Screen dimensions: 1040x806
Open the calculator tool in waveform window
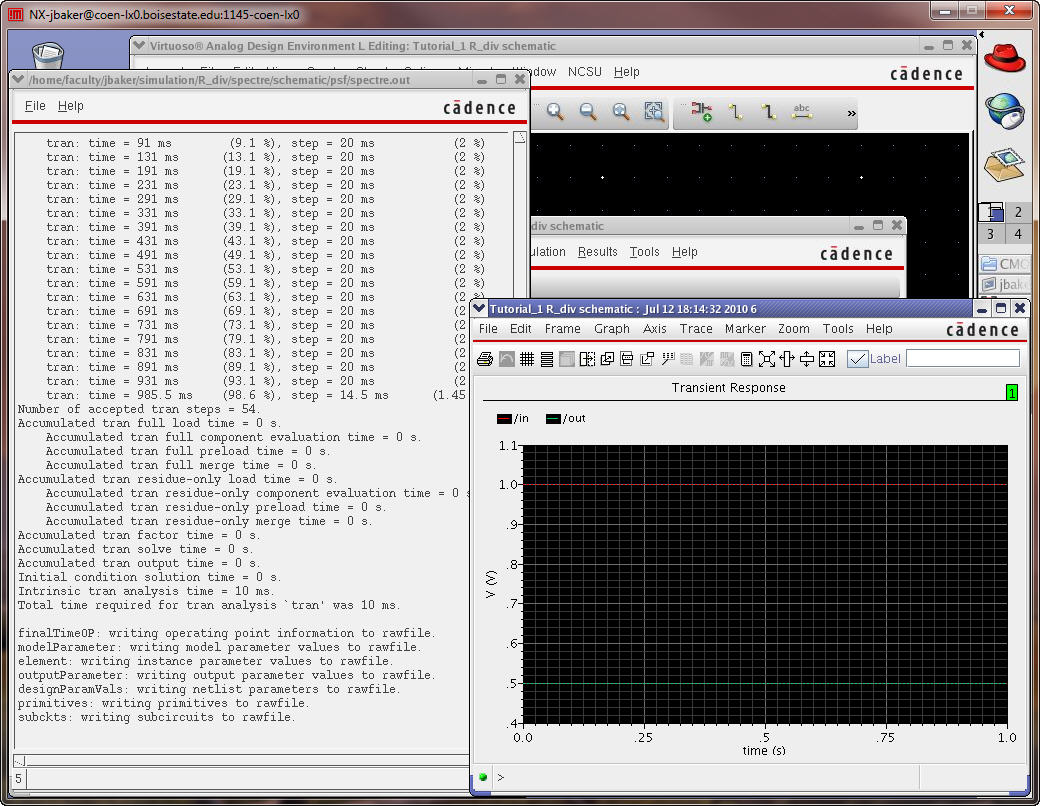click(746, 359)
